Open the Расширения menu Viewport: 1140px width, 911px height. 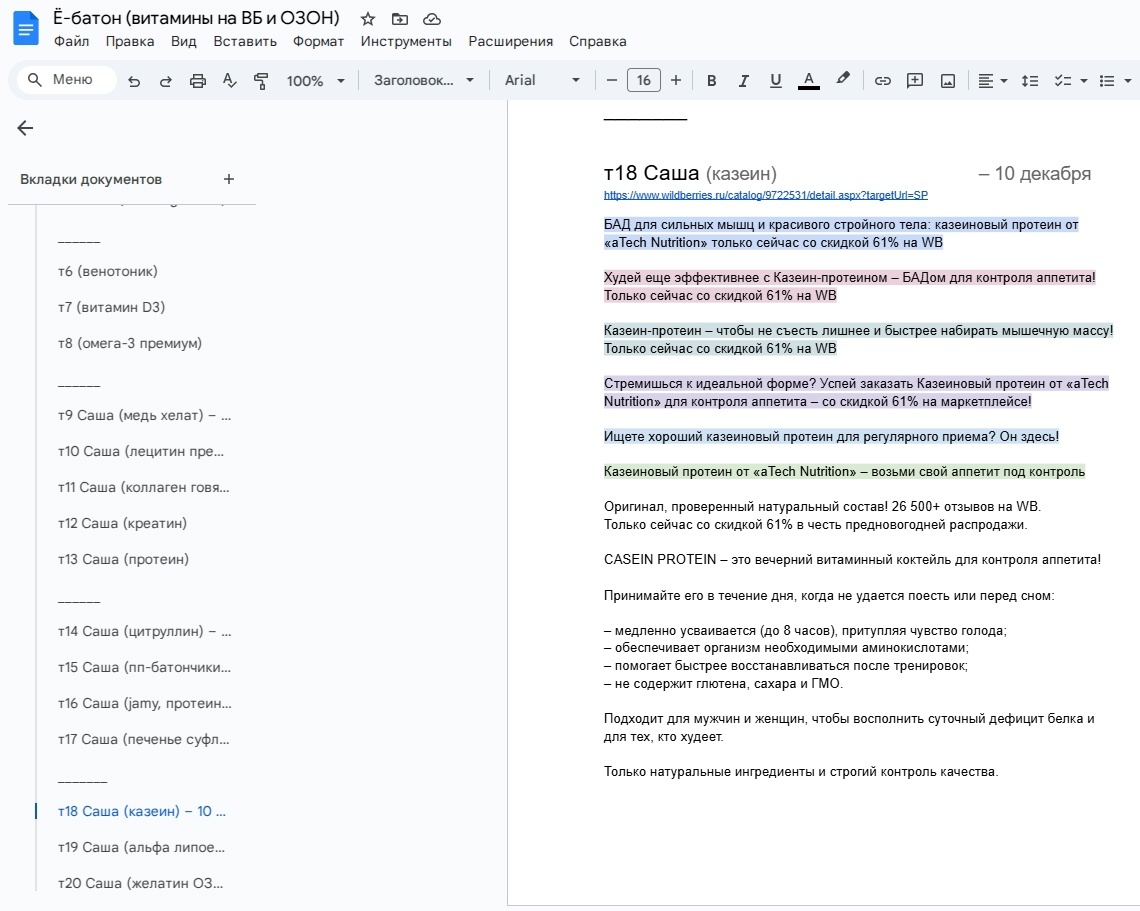tap(510, 41)
